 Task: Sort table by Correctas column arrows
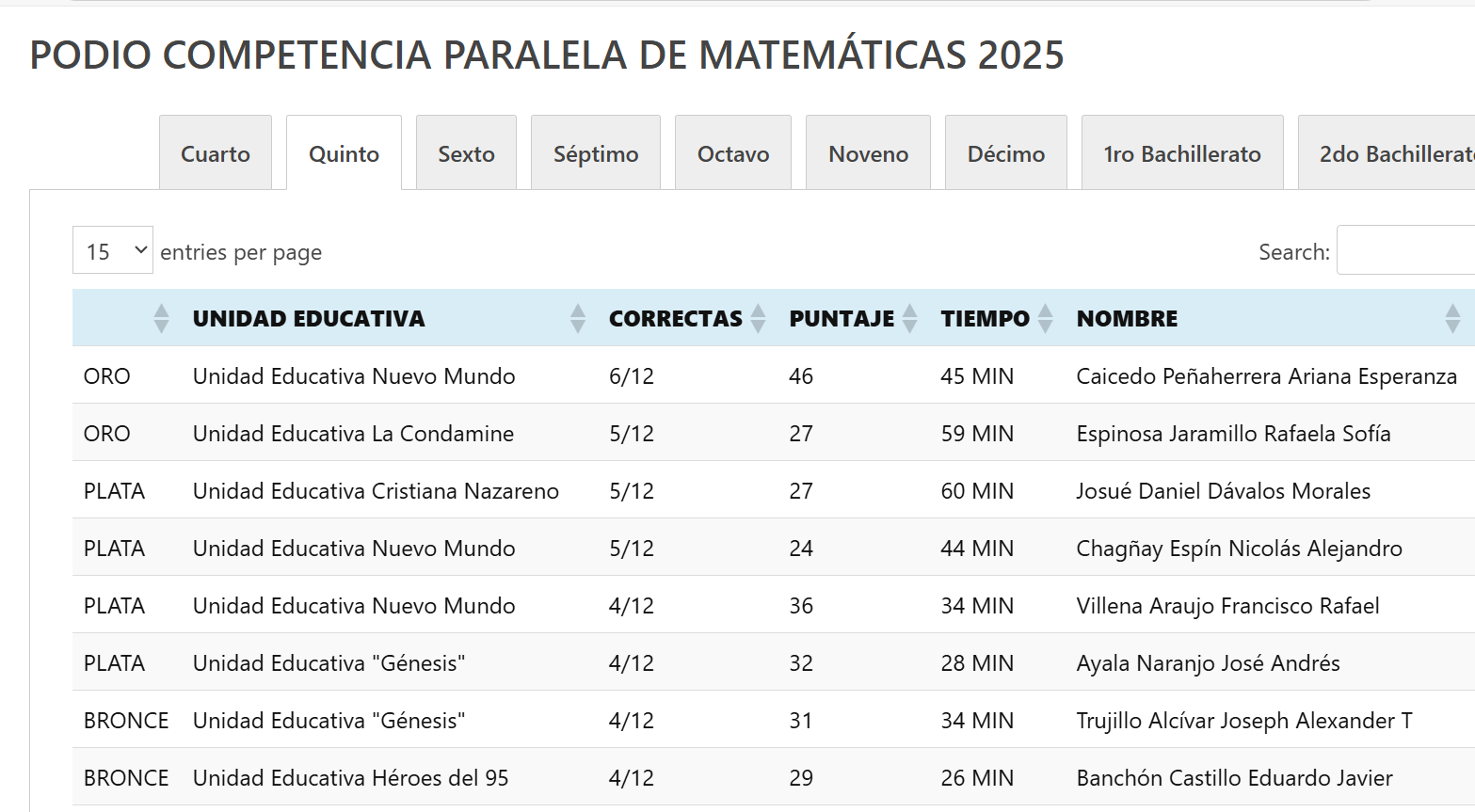click(x=758, y=319)
